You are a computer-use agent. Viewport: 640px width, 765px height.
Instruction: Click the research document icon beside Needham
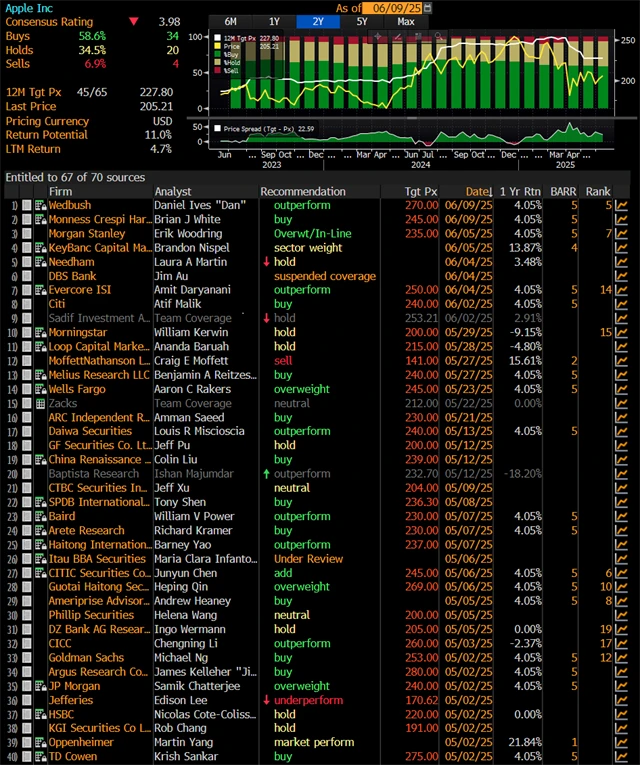point(41,261)
